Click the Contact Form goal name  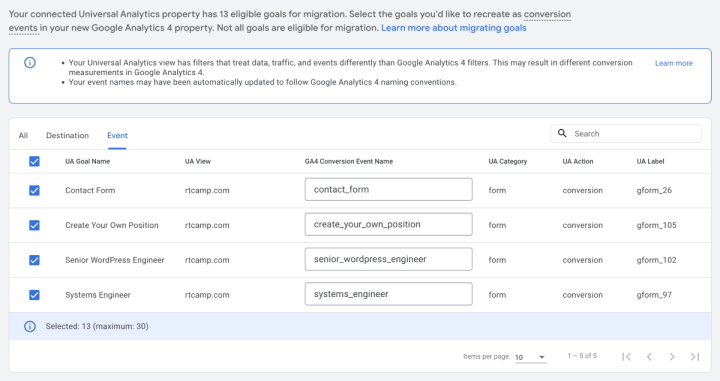90,190
